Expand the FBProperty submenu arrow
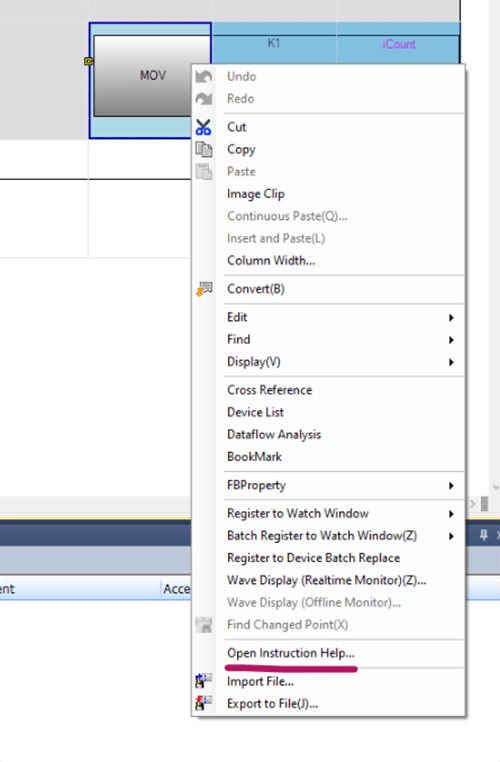The image size is (500, 762). coord(451,486)
